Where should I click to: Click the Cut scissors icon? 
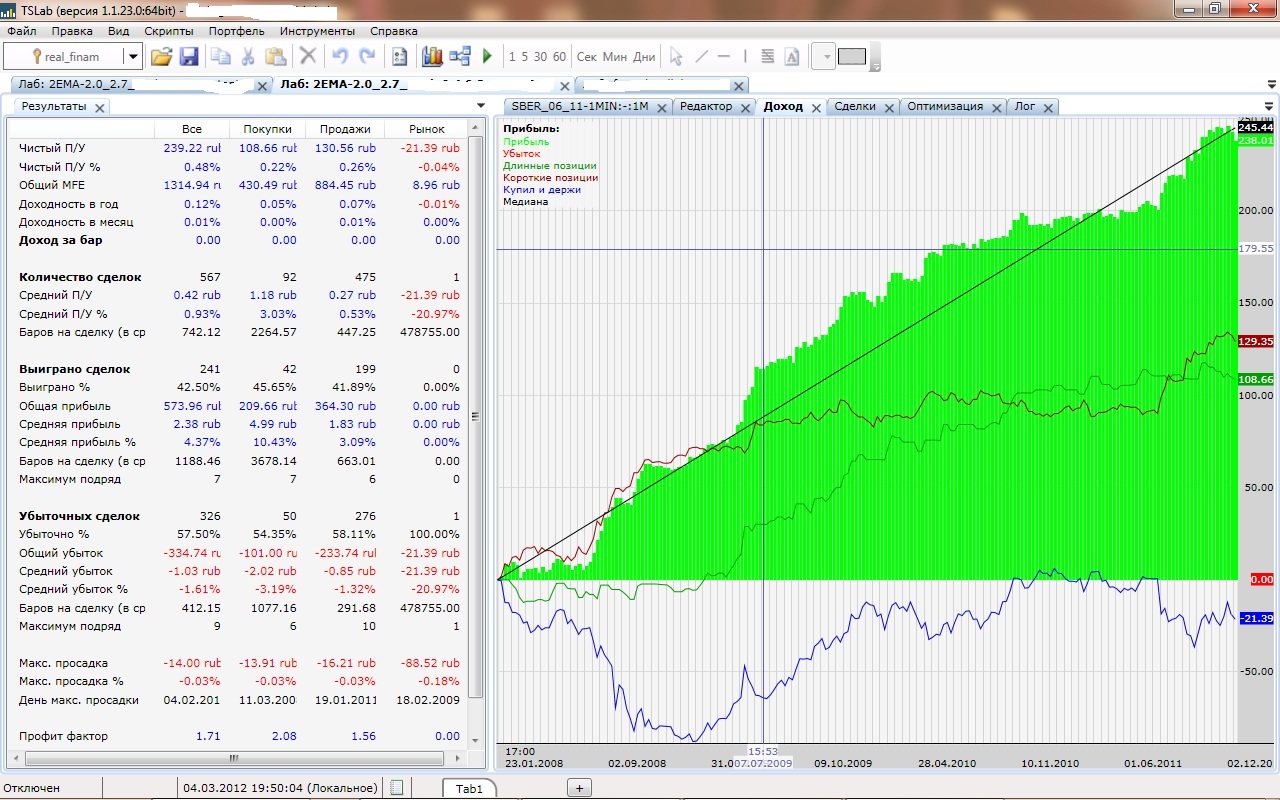[248, 57]
